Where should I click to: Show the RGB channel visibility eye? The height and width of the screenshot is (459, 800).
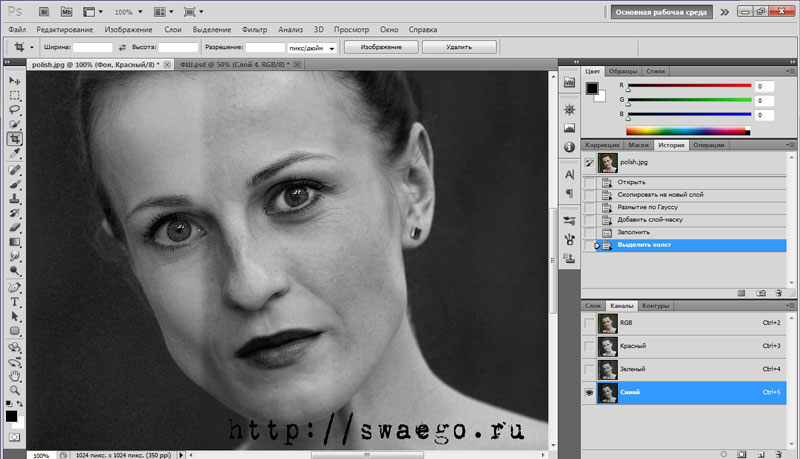589,324
